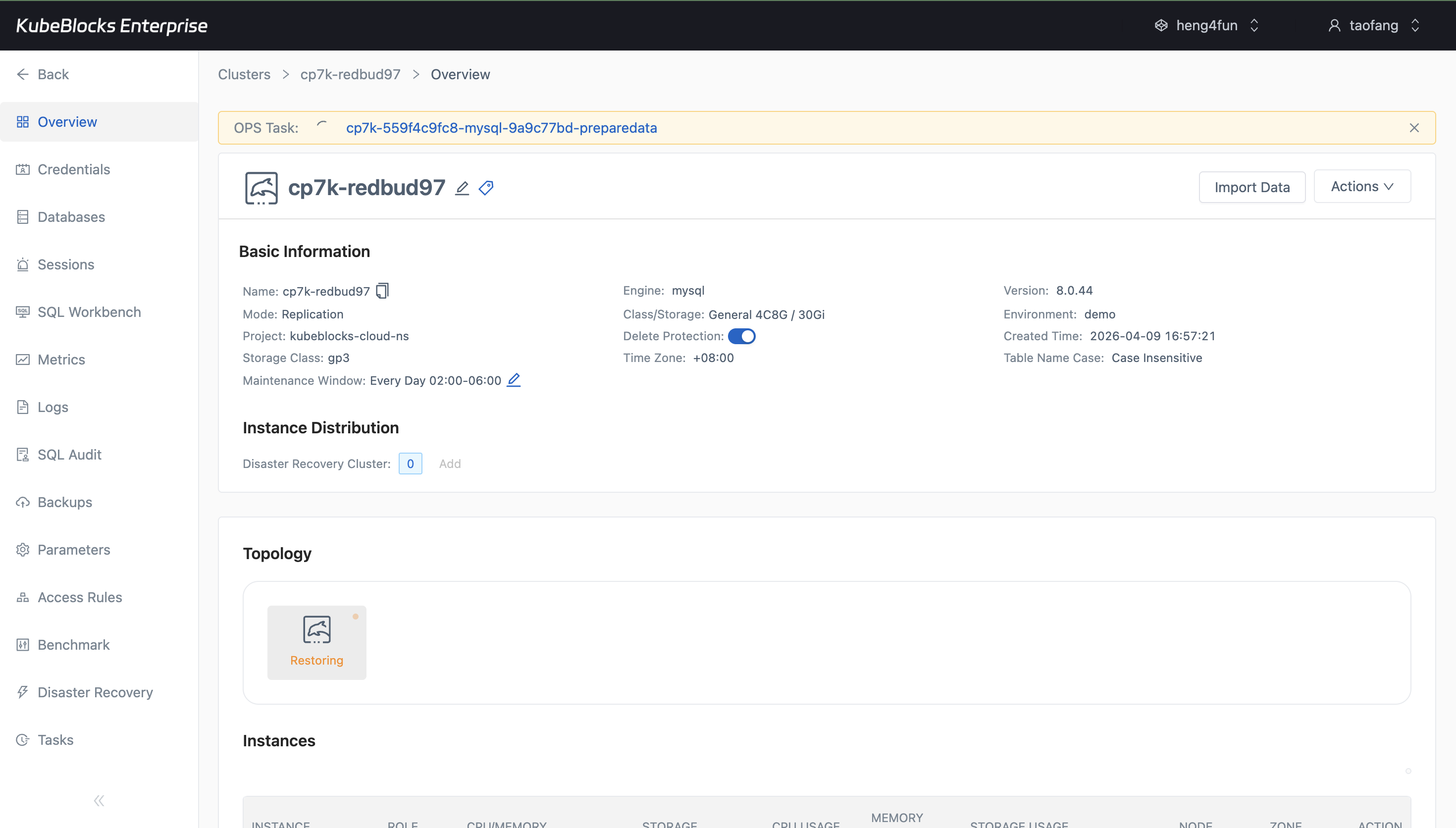Disable Delete Protection toggle
The image size is (1456, 828).
coord(742,336)
